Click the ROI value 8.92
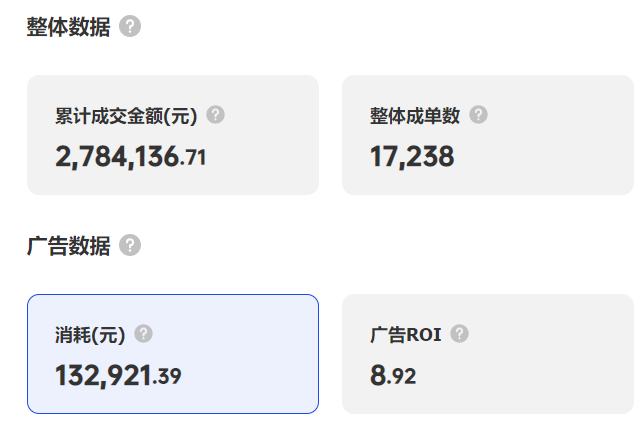 pyautogui.click(x=392, y=376)
